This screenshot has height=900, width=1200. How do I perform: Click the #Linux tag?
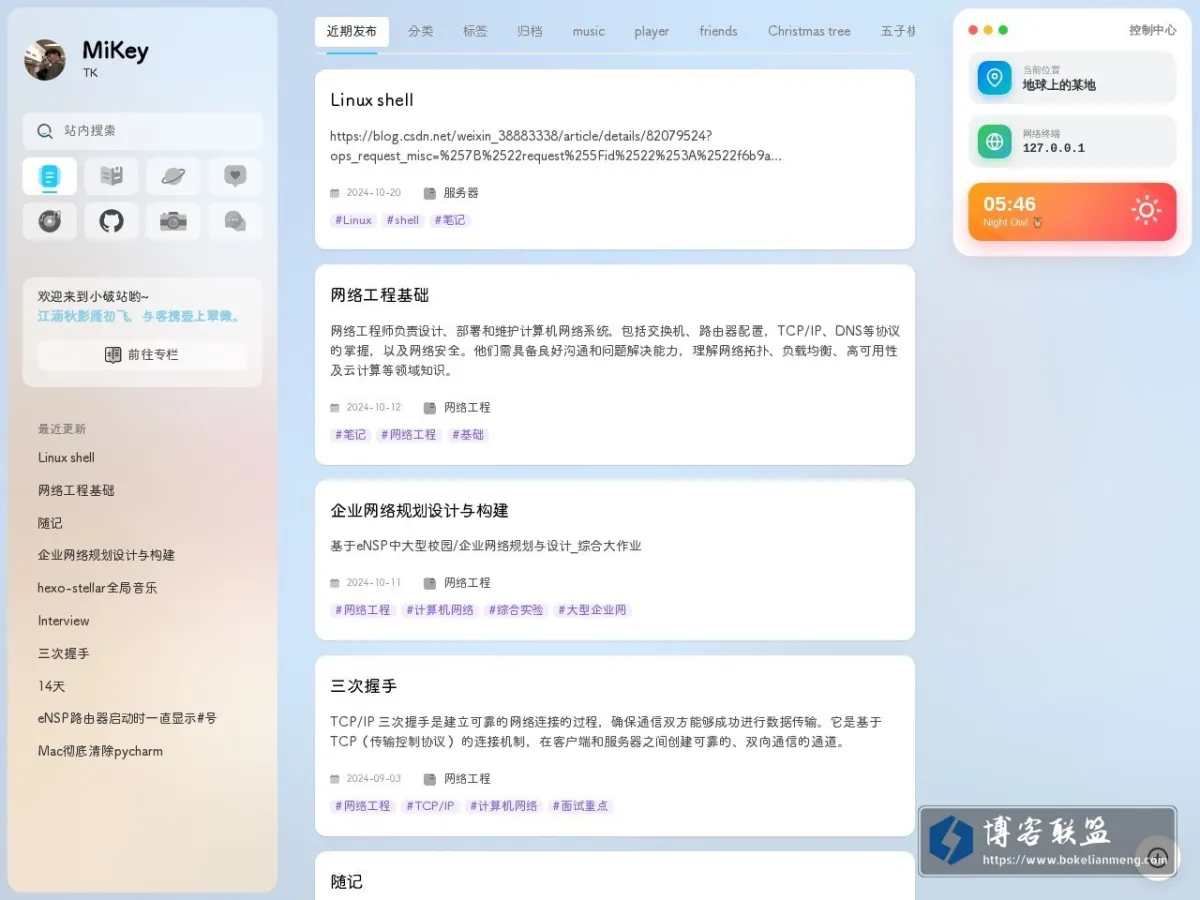click(353, 220)
